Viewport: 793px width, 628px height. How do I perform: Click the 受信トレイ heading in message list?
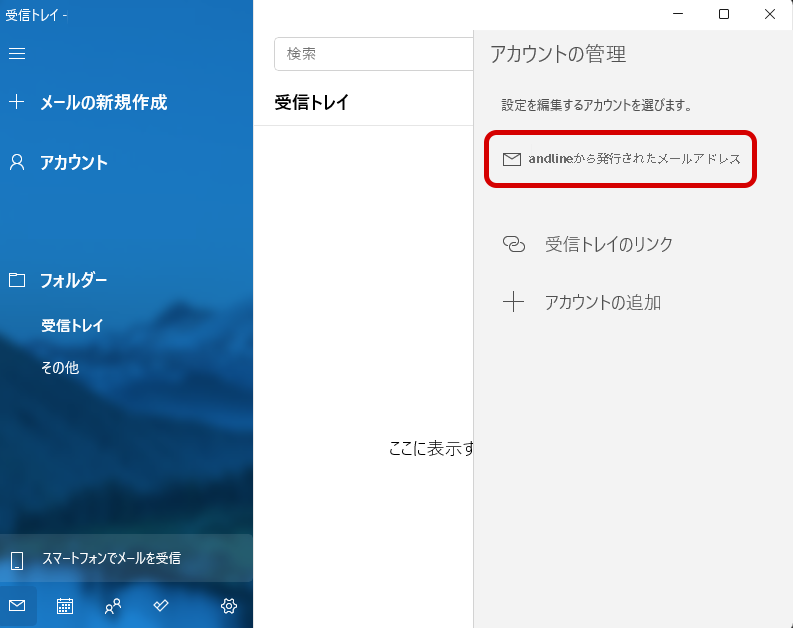tap(312, 102)
